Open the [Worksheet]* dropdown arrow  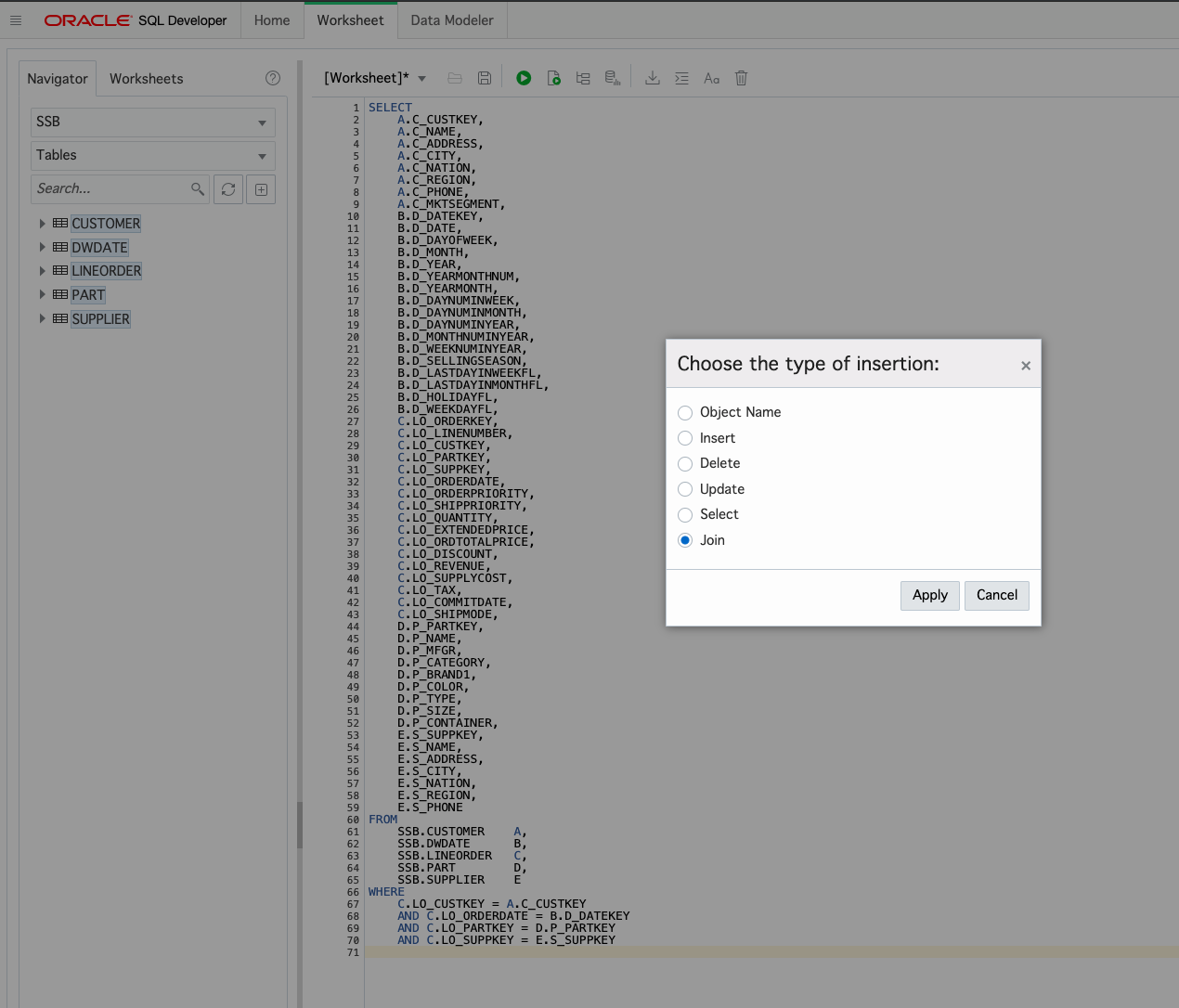pyautogui.click(x=422, y=79)
